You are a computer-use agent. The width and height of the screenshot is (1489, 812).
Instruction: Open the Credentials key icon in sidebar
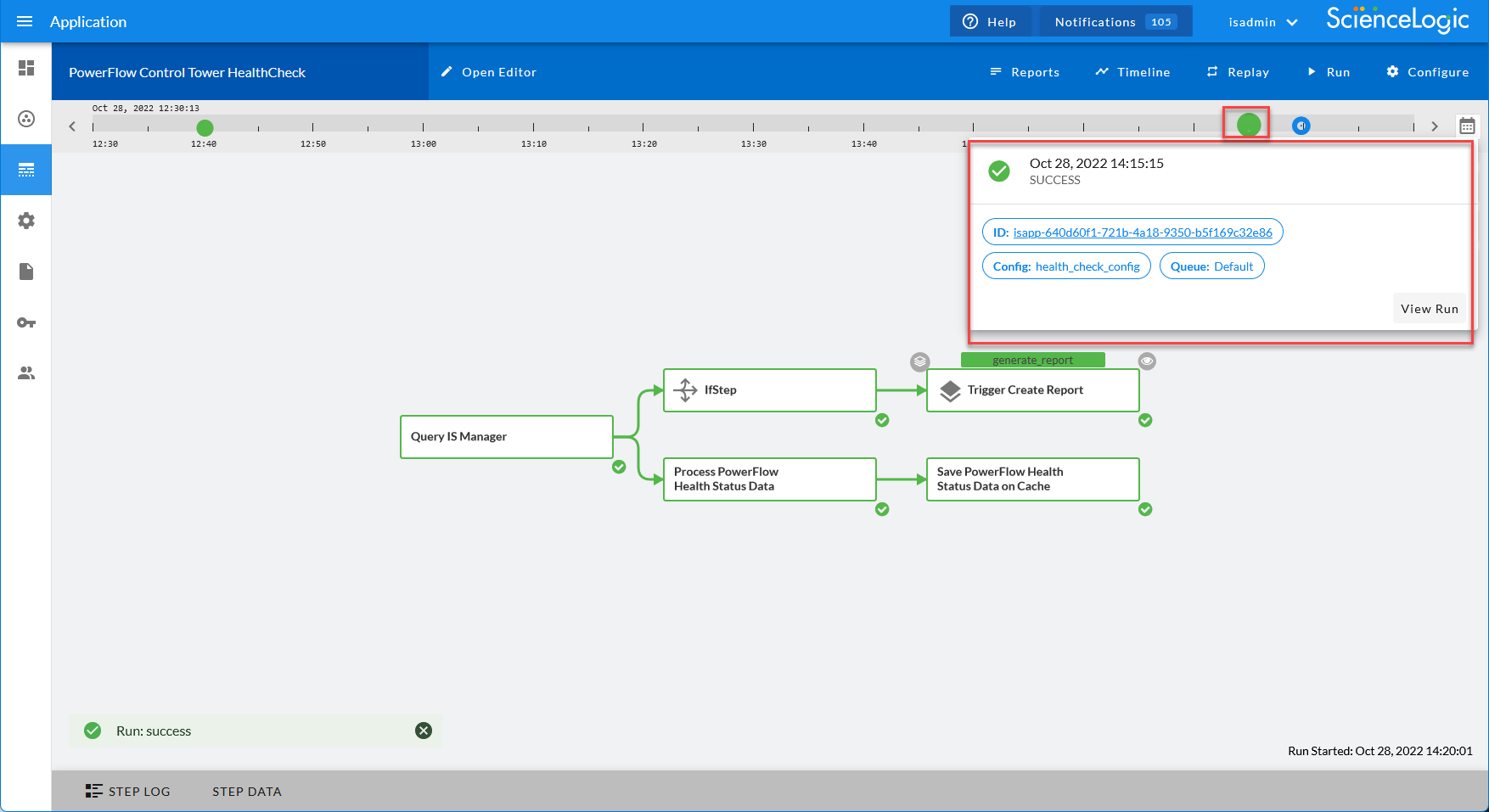[26, 322]
